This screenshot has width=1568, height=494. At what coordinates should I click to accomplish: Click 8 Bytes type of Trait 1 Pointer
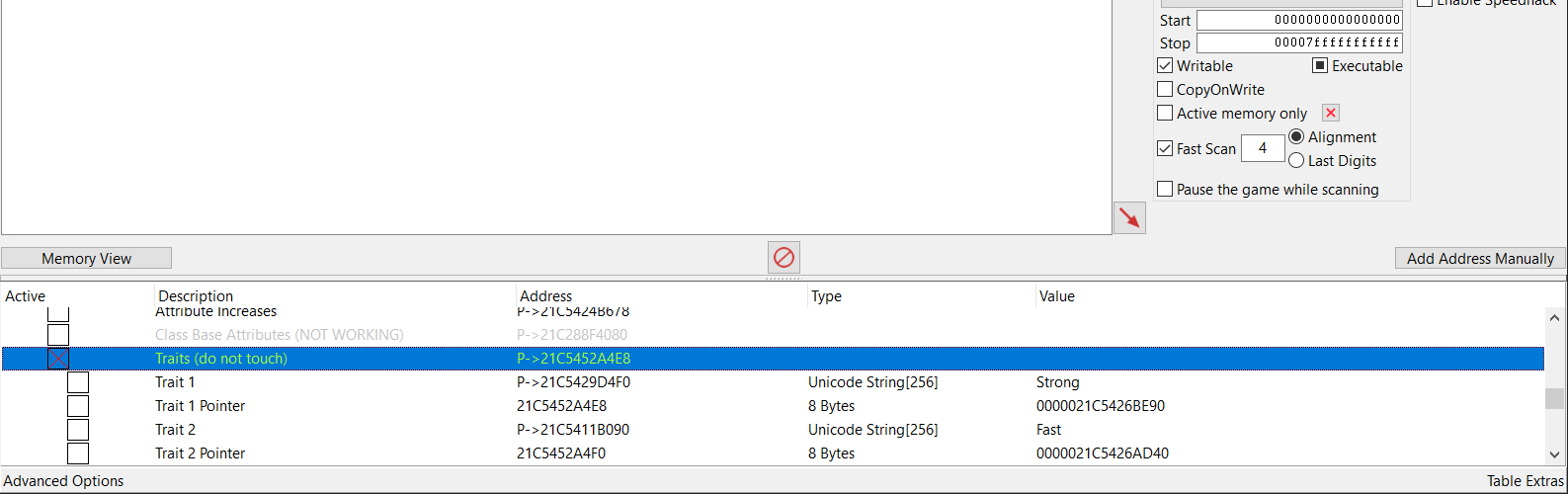(x=831, y=406)
